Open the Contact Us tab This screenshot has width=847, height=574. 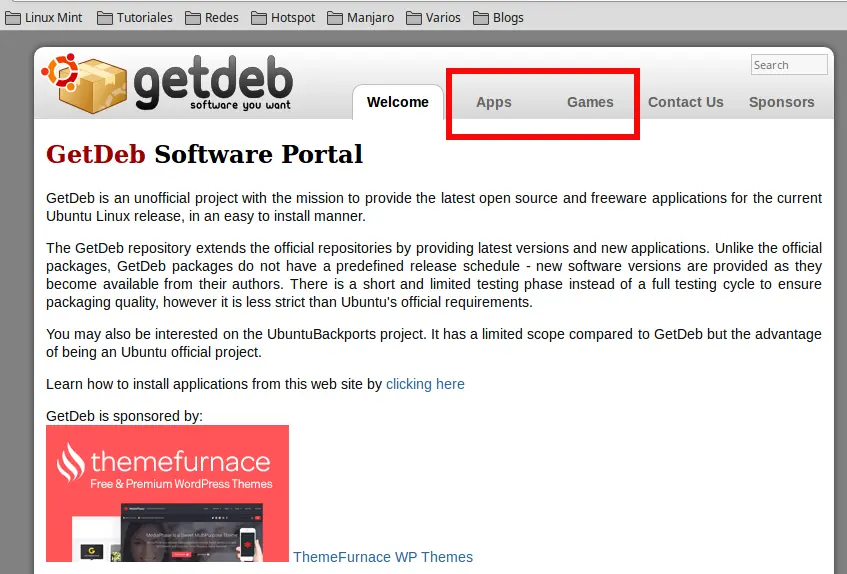click(x=685, y=102)
